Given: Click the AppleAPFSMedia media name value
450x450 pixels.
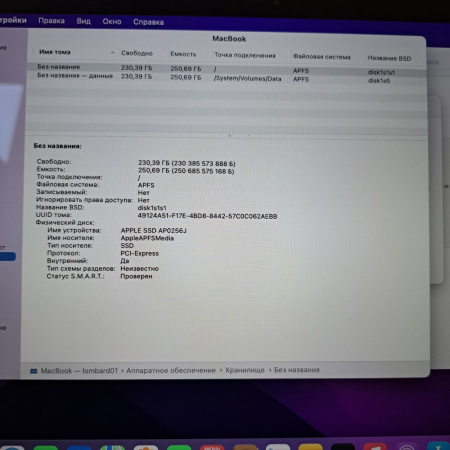Looking at the screenshot, I should click(x=147, y=238).
